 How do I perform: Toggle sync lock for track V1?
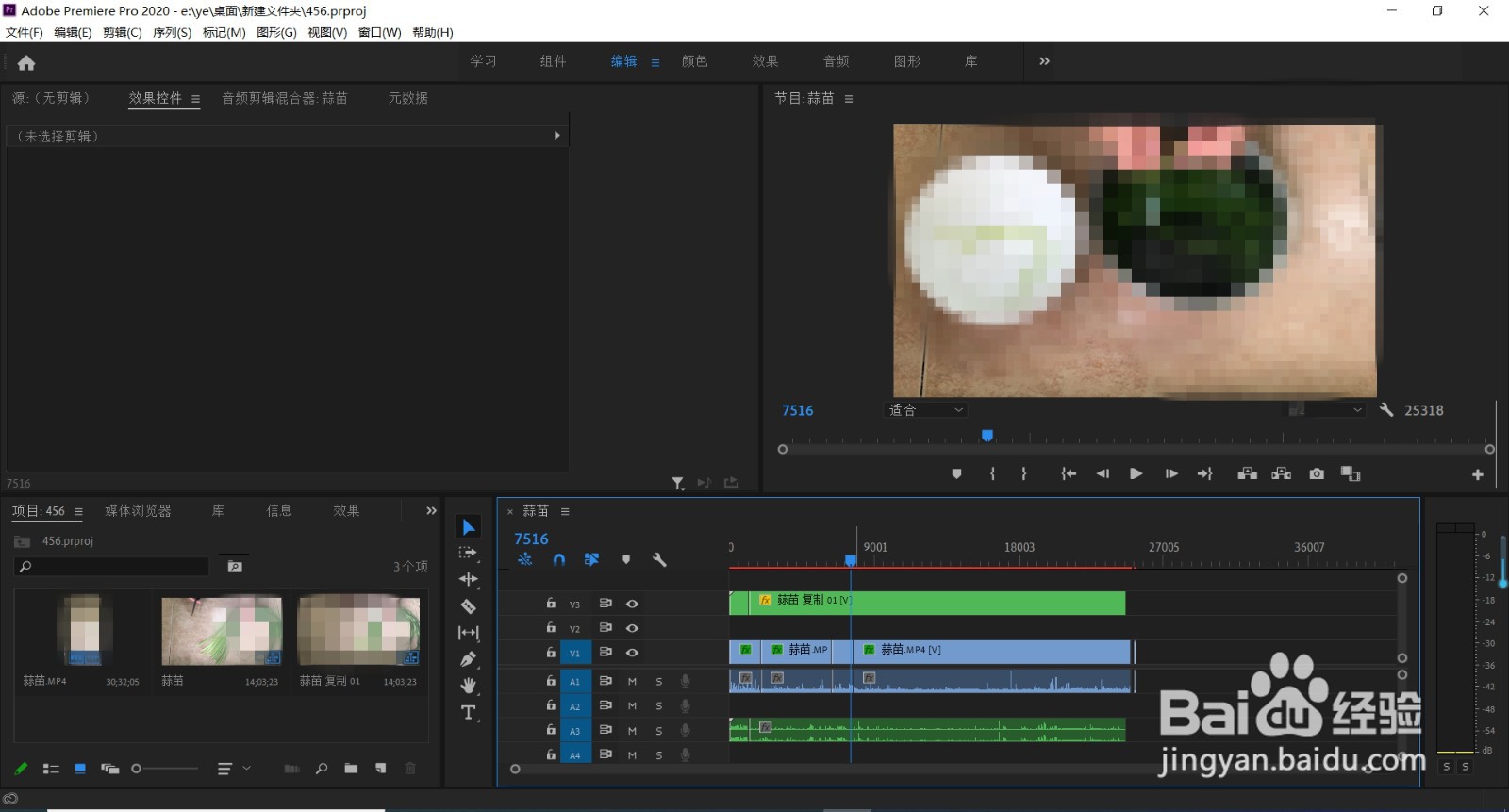[x=605, y=652]
